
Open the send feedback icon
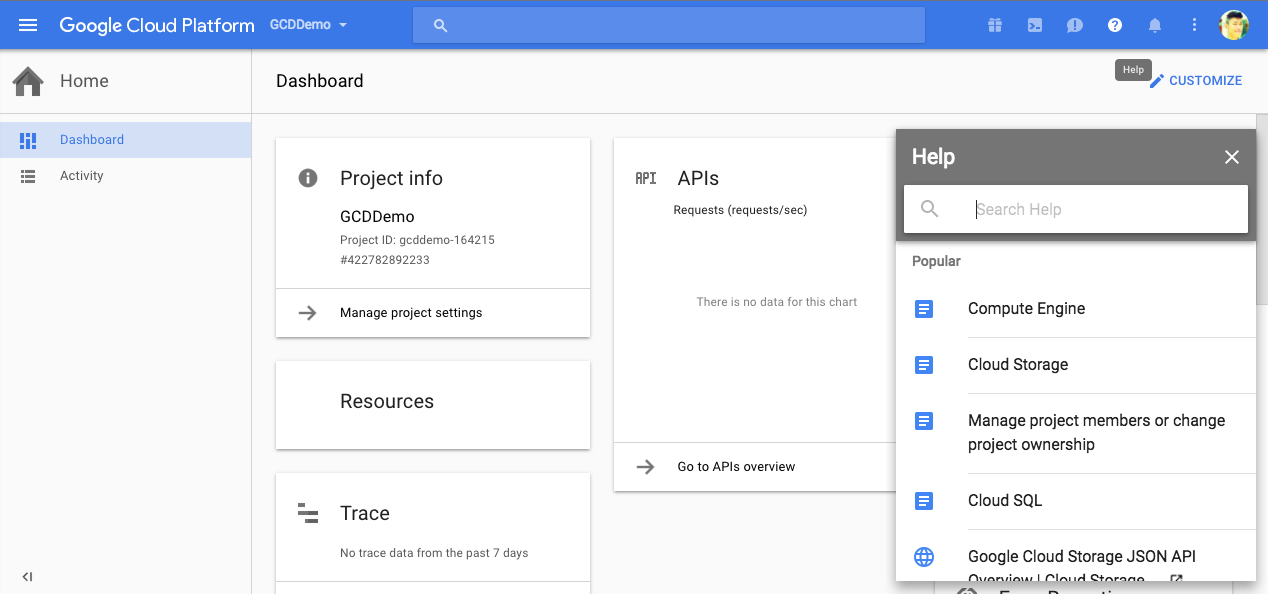coord(1075,25)
